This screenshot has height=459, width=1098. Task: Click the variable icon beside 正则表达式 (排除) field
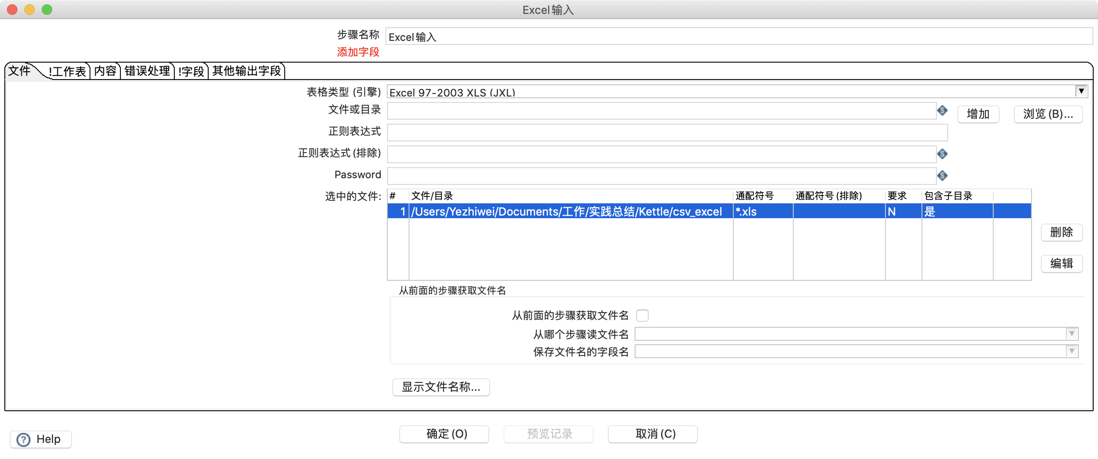[942, 154]
